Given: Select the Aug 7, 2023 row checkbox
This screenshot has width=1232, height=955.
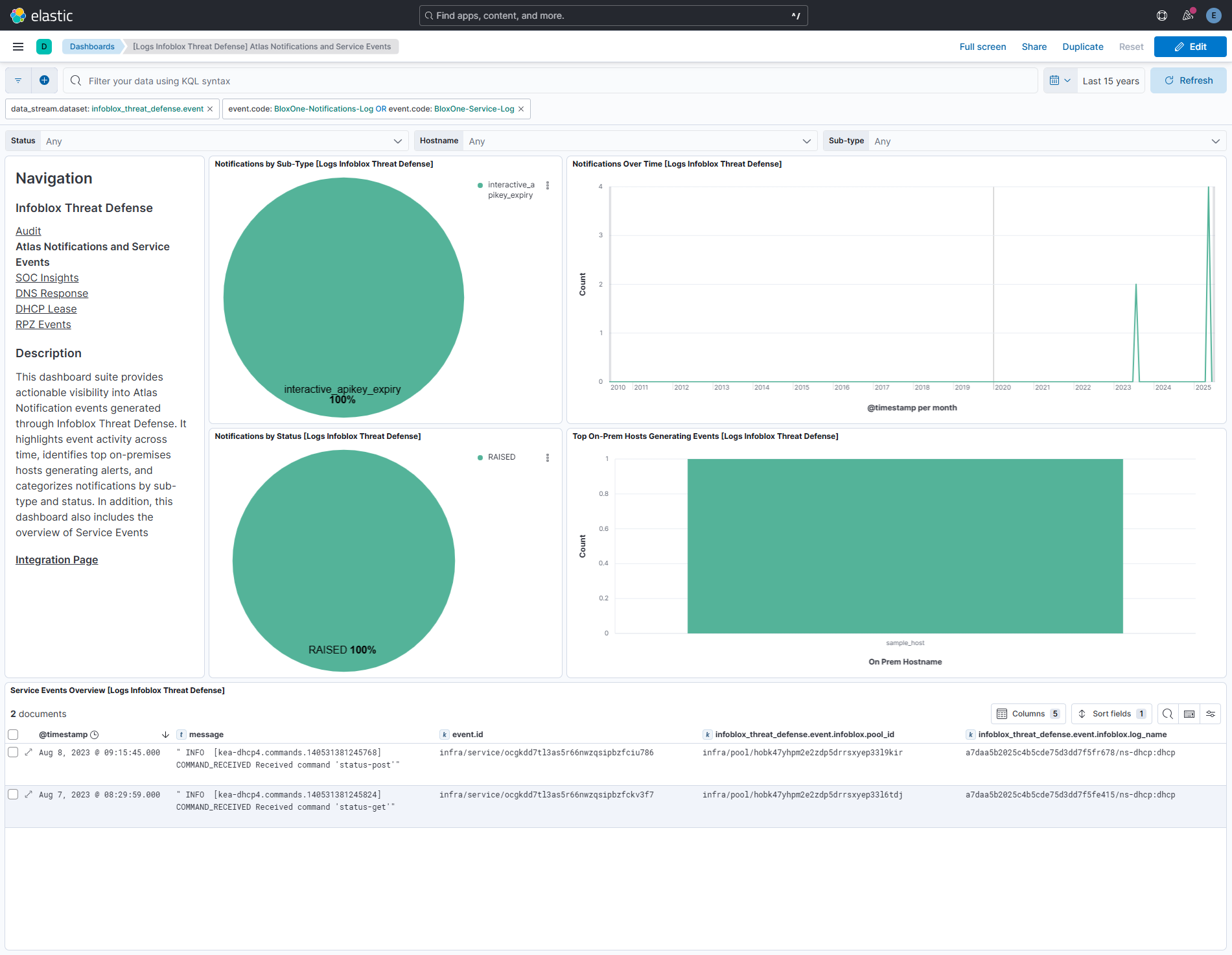Looking at the screenshot, I should pyautogui.click(x=13, y=794).
